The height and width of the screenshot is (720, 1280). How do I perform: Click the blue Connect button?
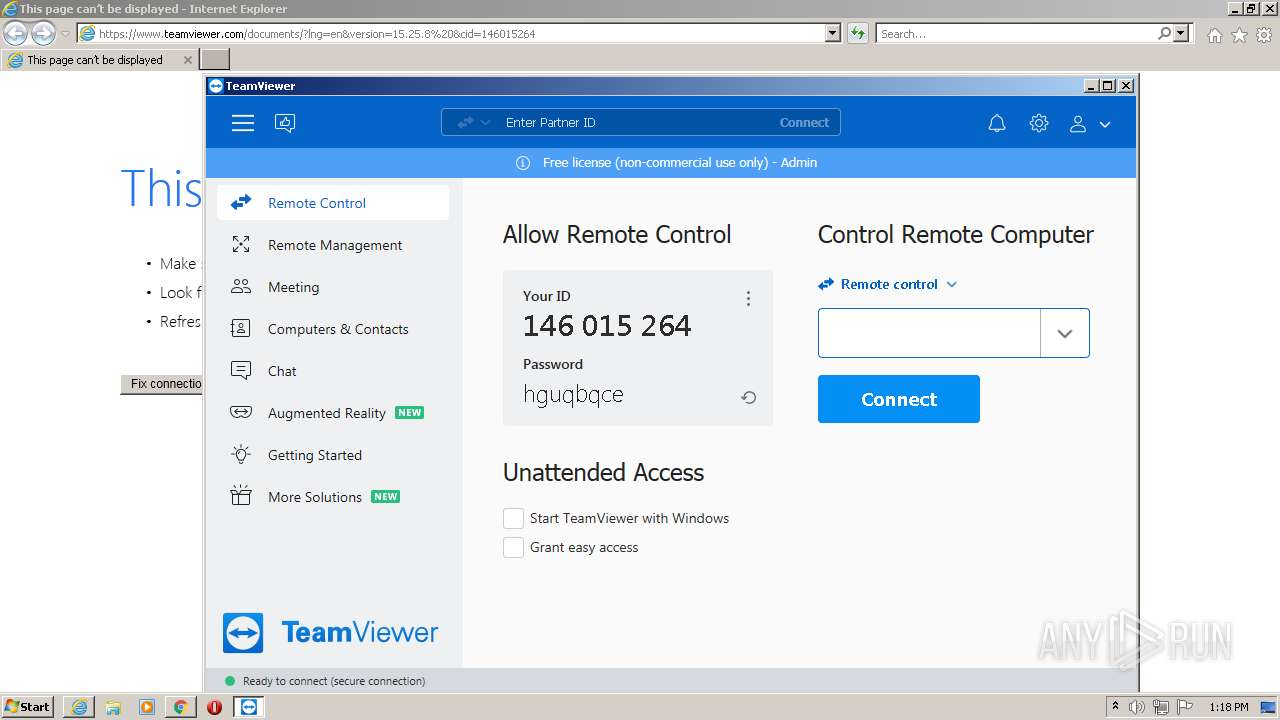click(x=899, y=399)
